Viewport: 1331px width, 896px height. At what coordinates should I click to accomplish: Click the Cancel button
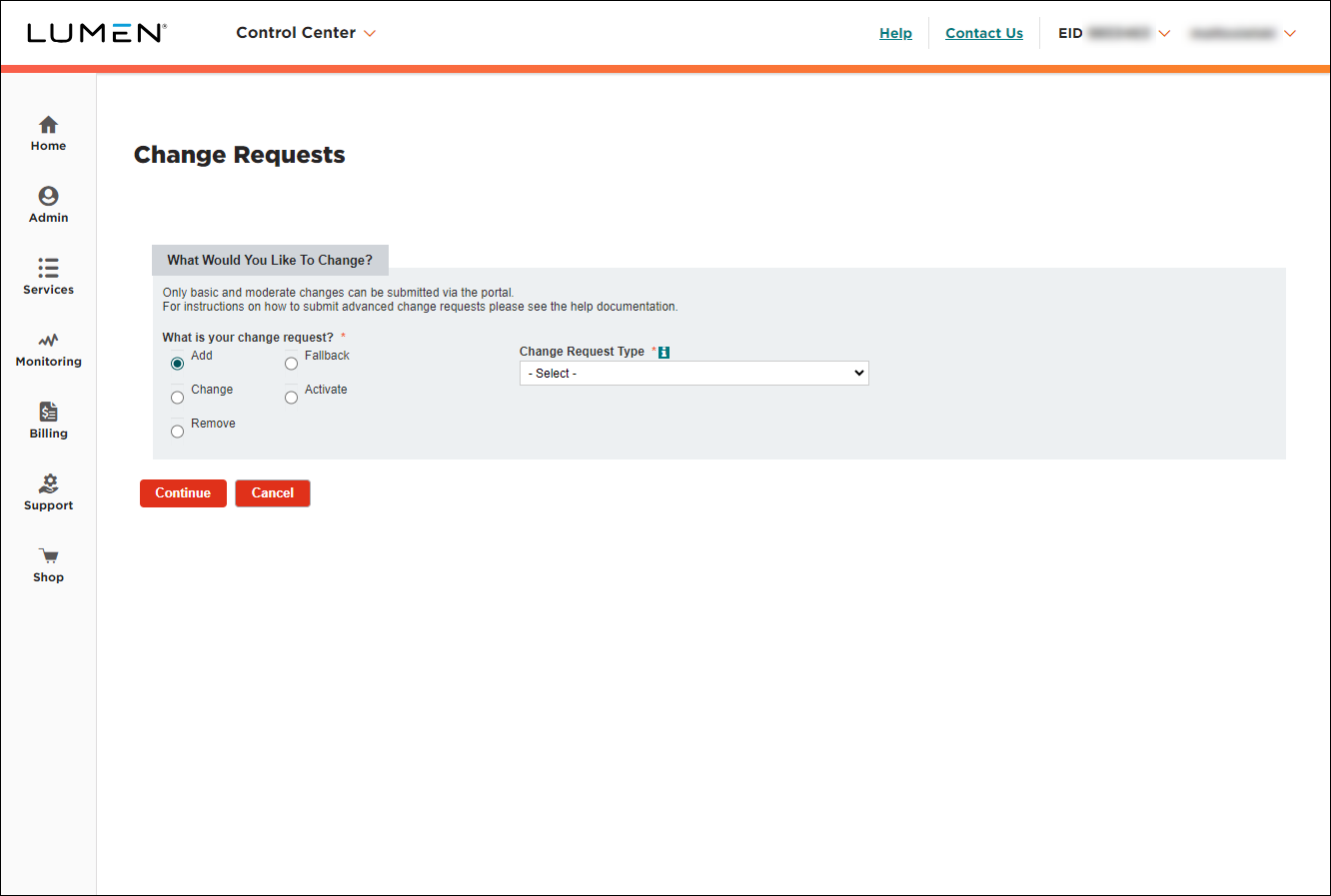coord(273,493)
